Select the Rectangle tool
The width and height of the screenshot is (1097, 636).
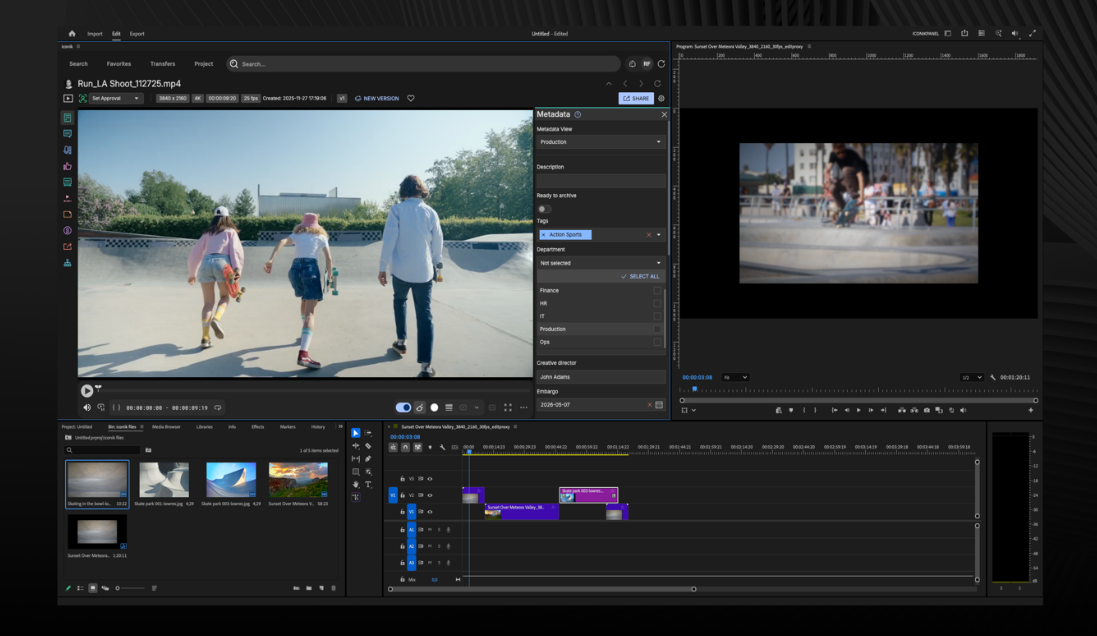[355, 472]
